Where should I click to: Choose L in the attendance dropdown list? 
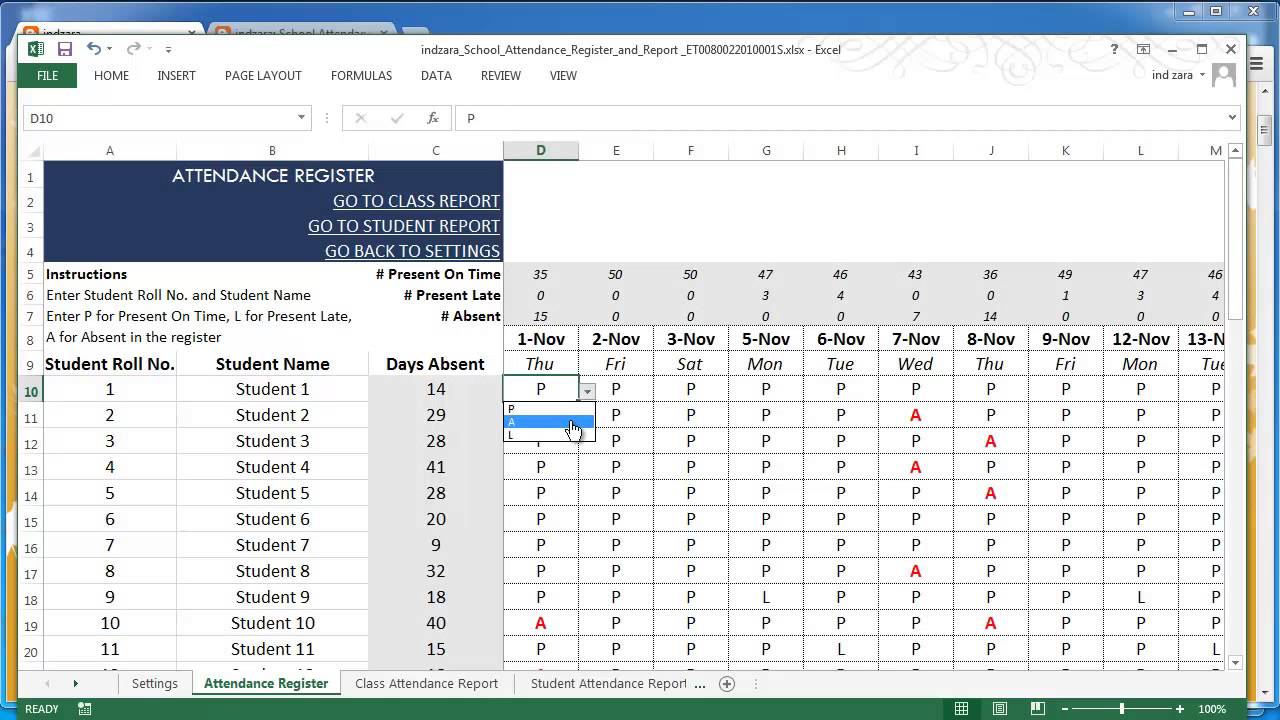point(549,435)
